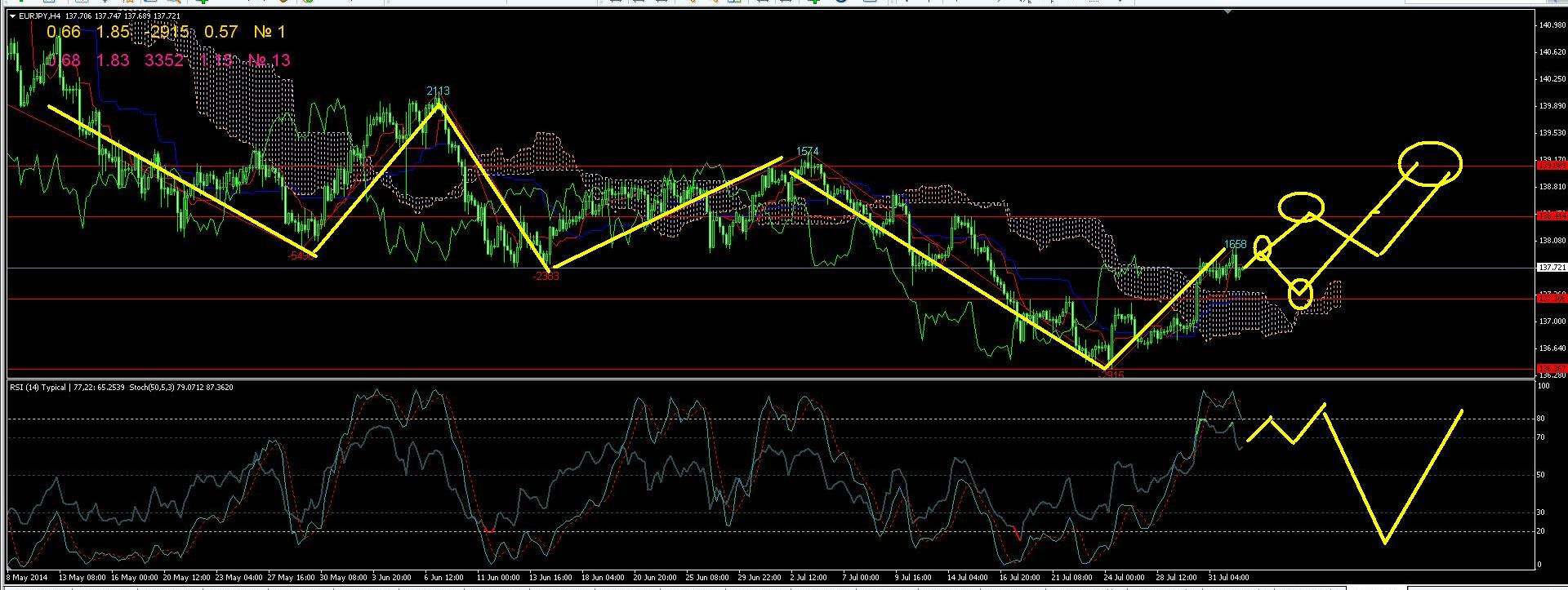Image resolution: width=1568 pixels, height=590 pixels.
Task: Select the yellow V-shaped forecast in RSI window
Action: (1386, 490)
